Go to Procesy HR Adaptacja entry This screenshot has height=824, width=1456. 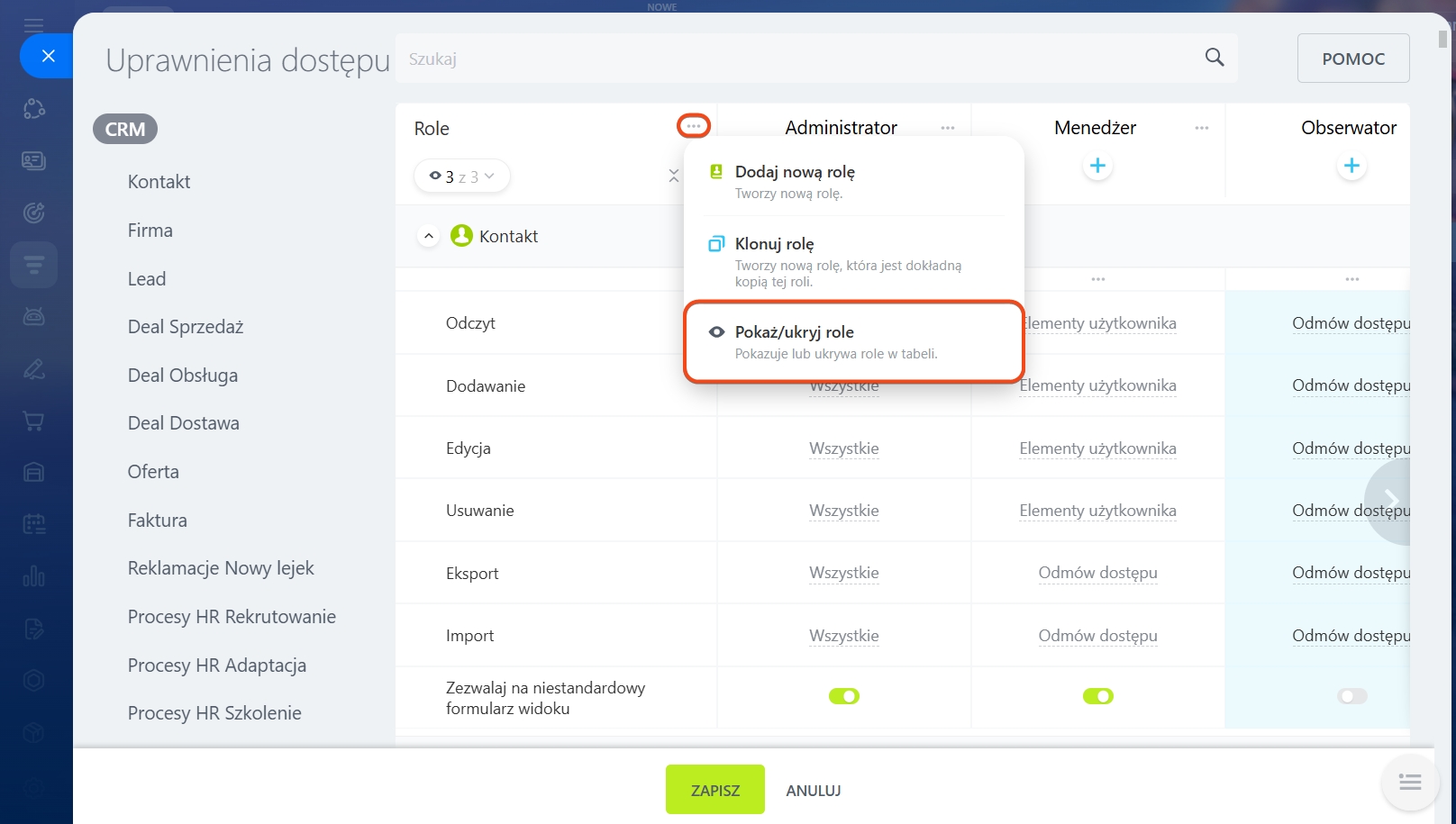[217, 666]
